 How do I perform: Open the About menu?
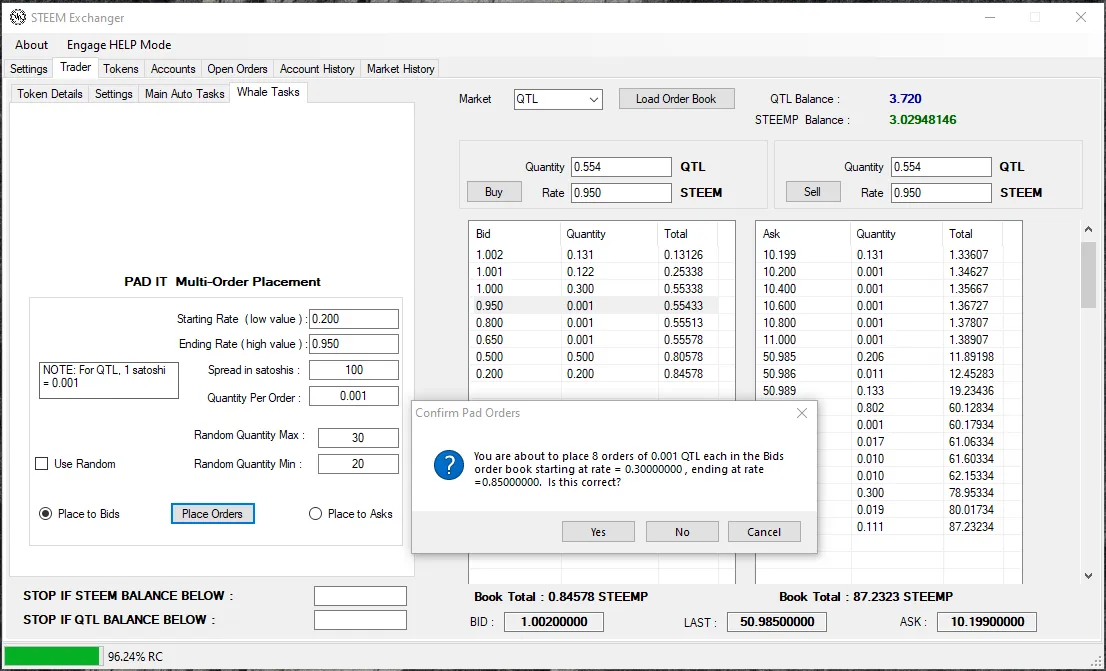pos(32,44)
